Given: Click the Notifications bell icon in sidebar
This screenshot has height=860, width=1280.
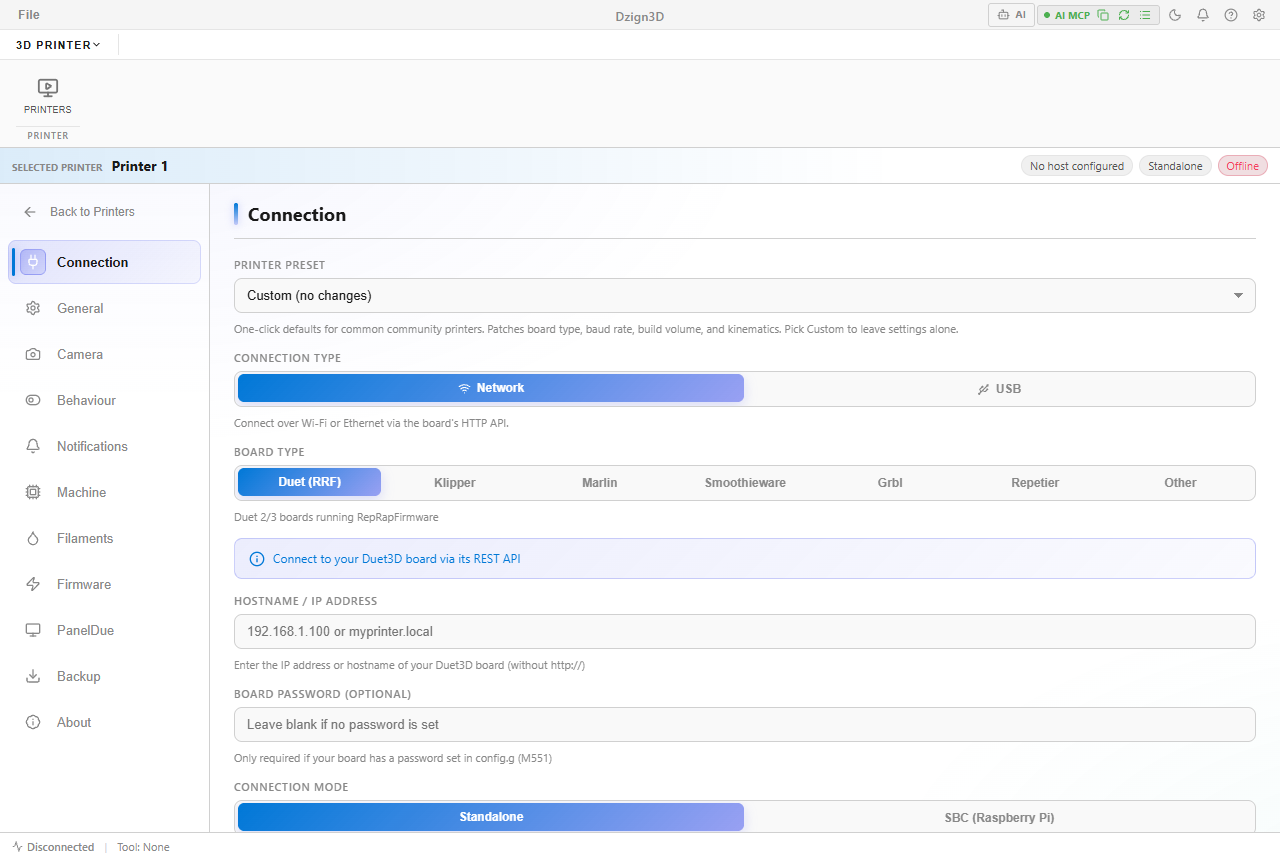Looking at the screenshot, I should (x=33, y=446).
